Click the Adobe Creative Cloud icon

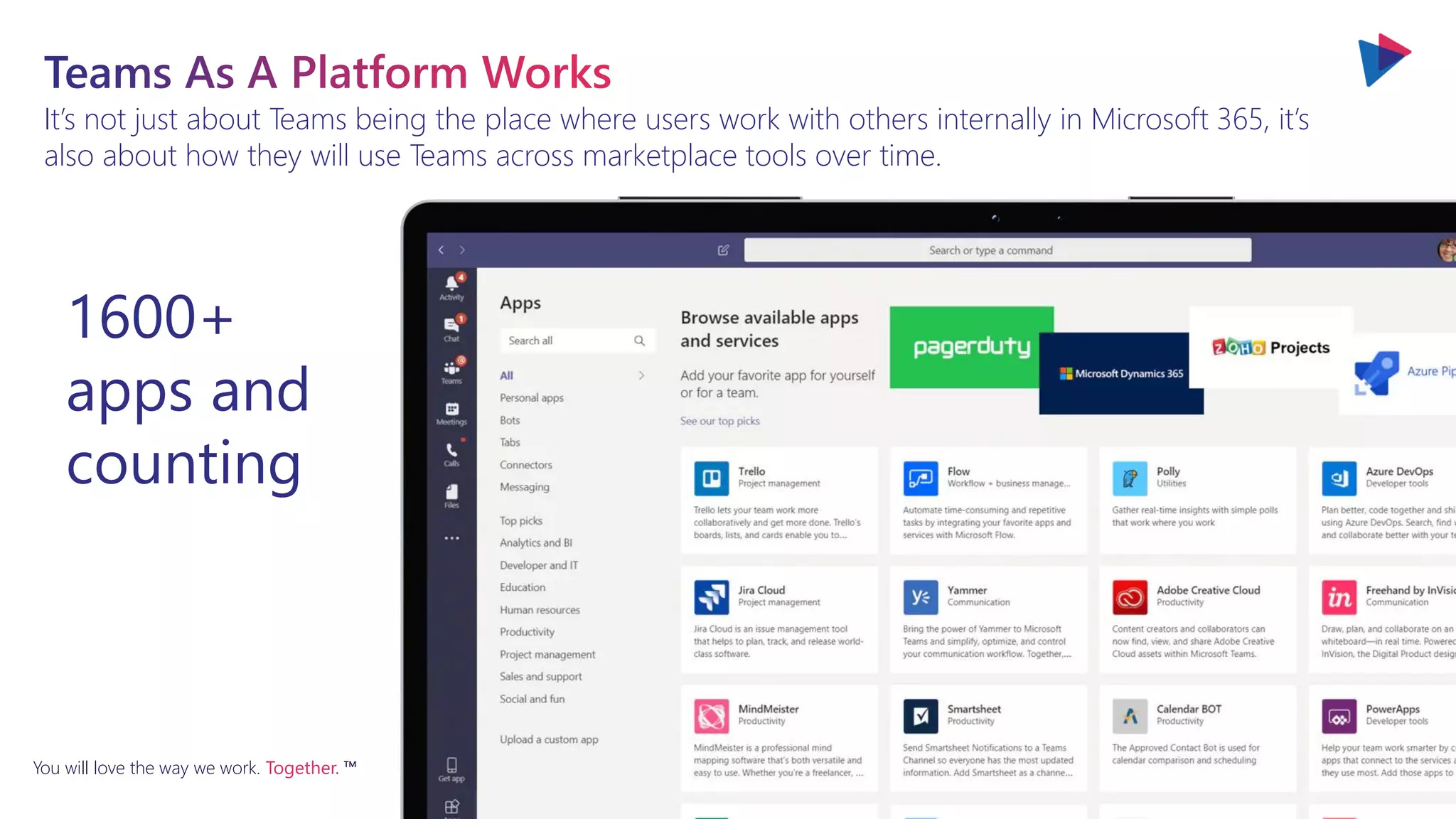click(1130, 597)
